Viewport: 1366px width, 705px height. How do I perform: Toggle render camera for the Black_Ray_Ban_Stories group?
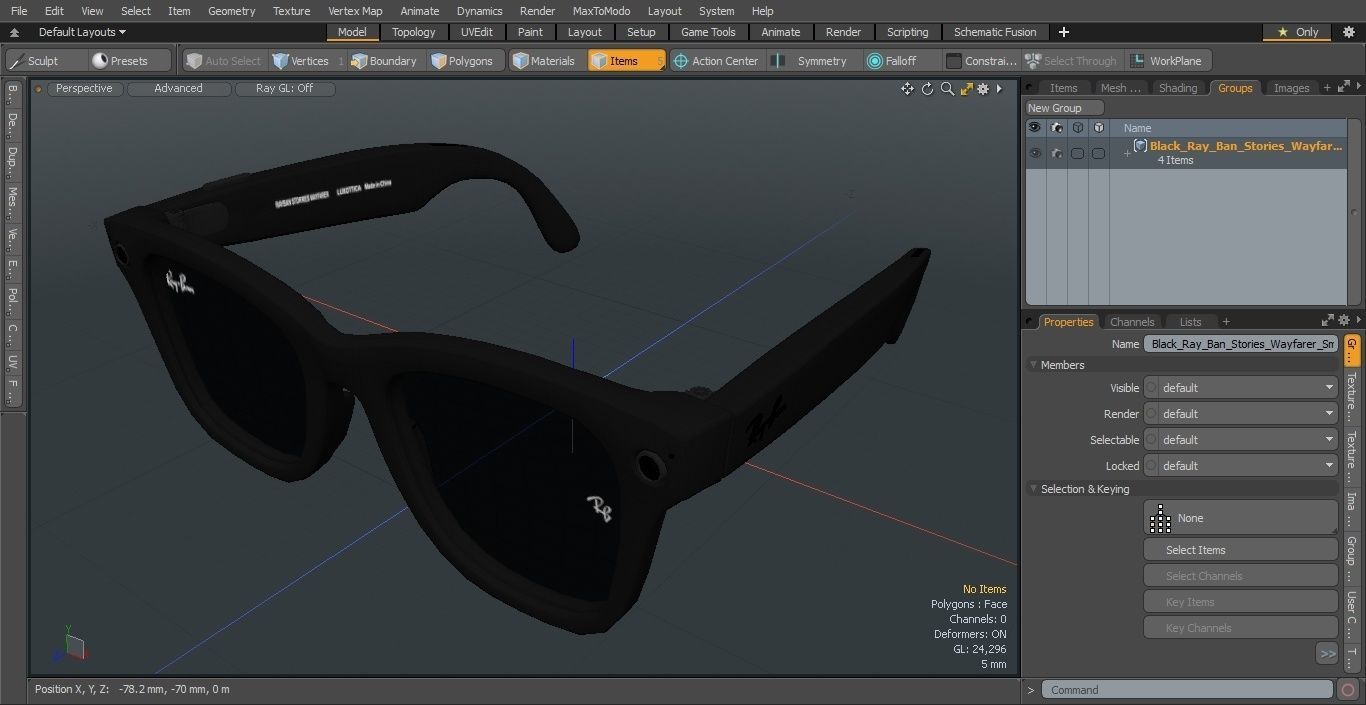1056,153
